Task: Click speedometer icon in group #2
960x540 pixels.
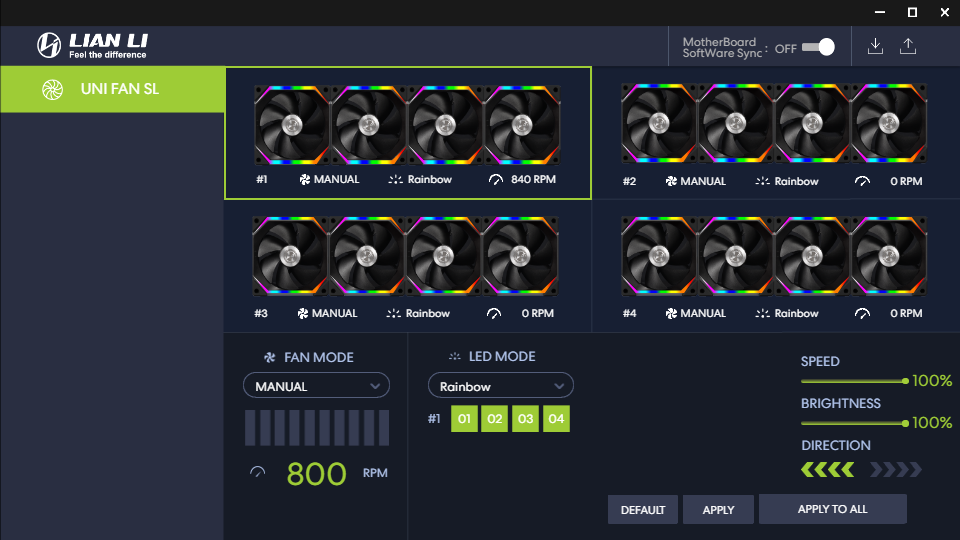Action: pos(862,181)
